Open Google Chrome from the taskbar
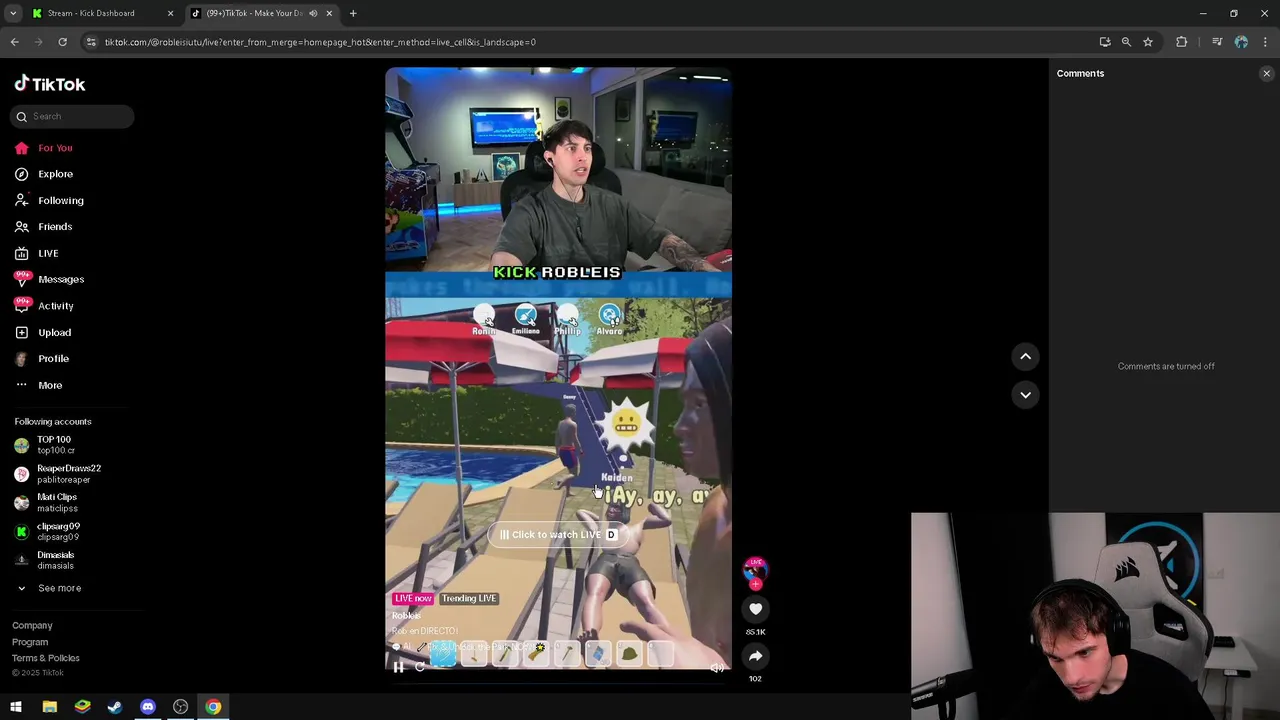Screen dimensions: 1280x720 213,707
